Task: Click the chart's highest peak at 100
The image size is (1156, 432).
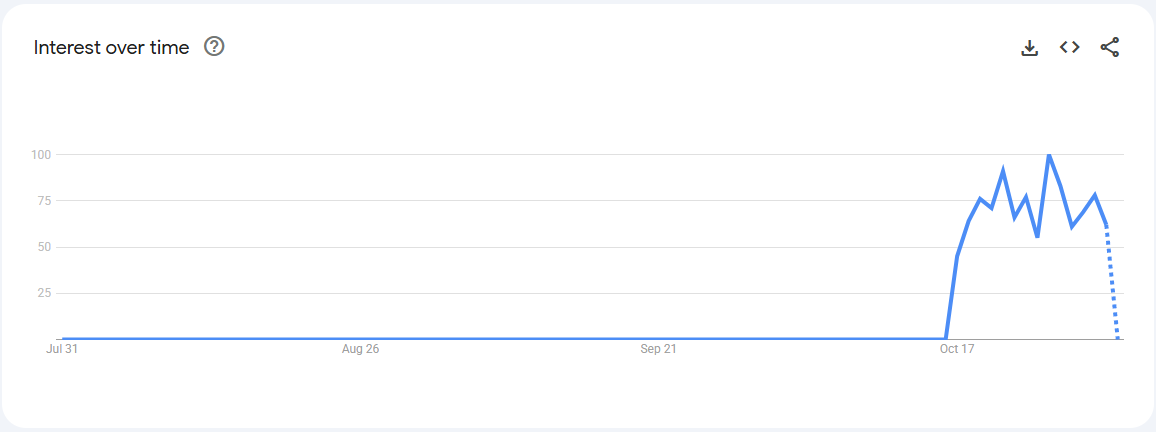Action: coord(1048,155)
